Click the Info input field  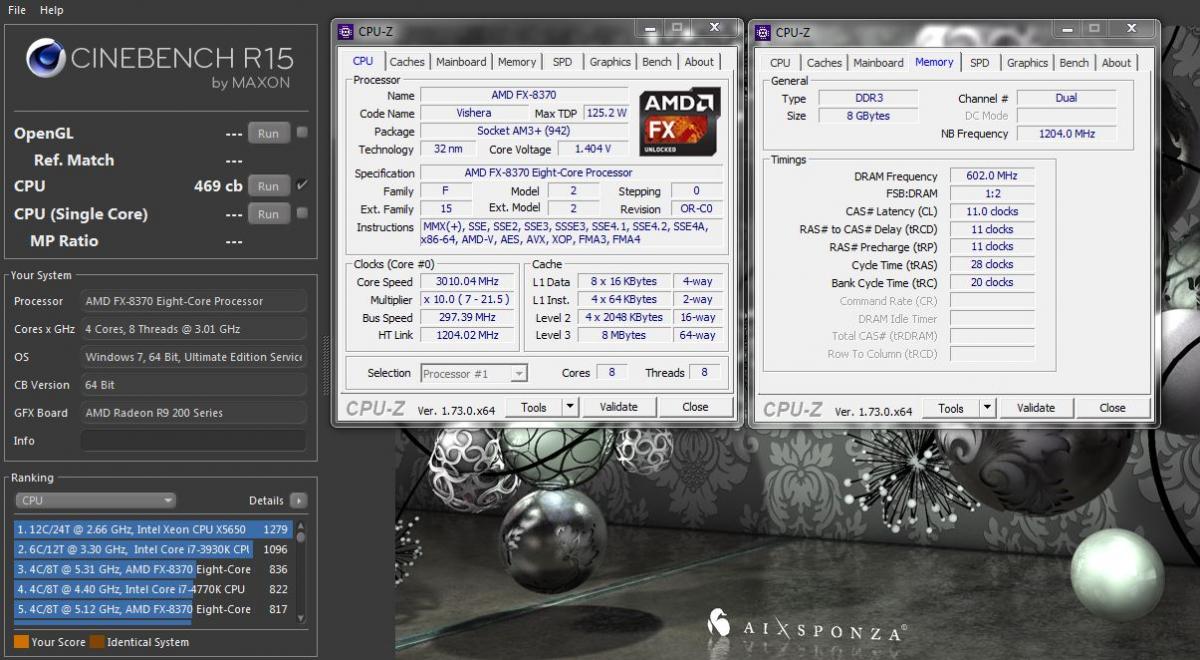[194, 441]
